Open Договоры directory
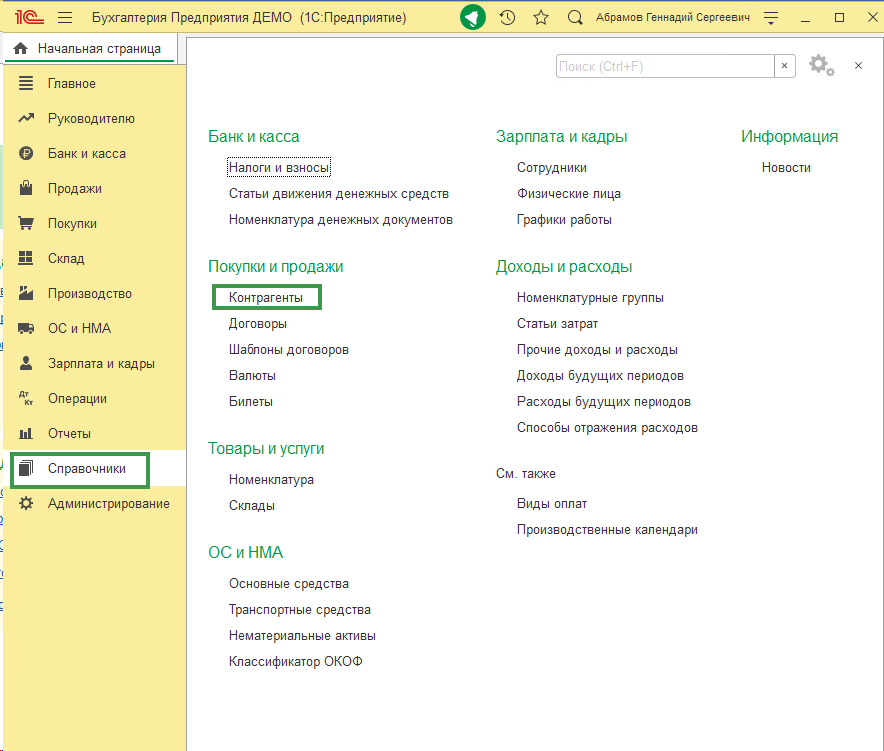This screenshot has width=884, height=751. [258, 324]
